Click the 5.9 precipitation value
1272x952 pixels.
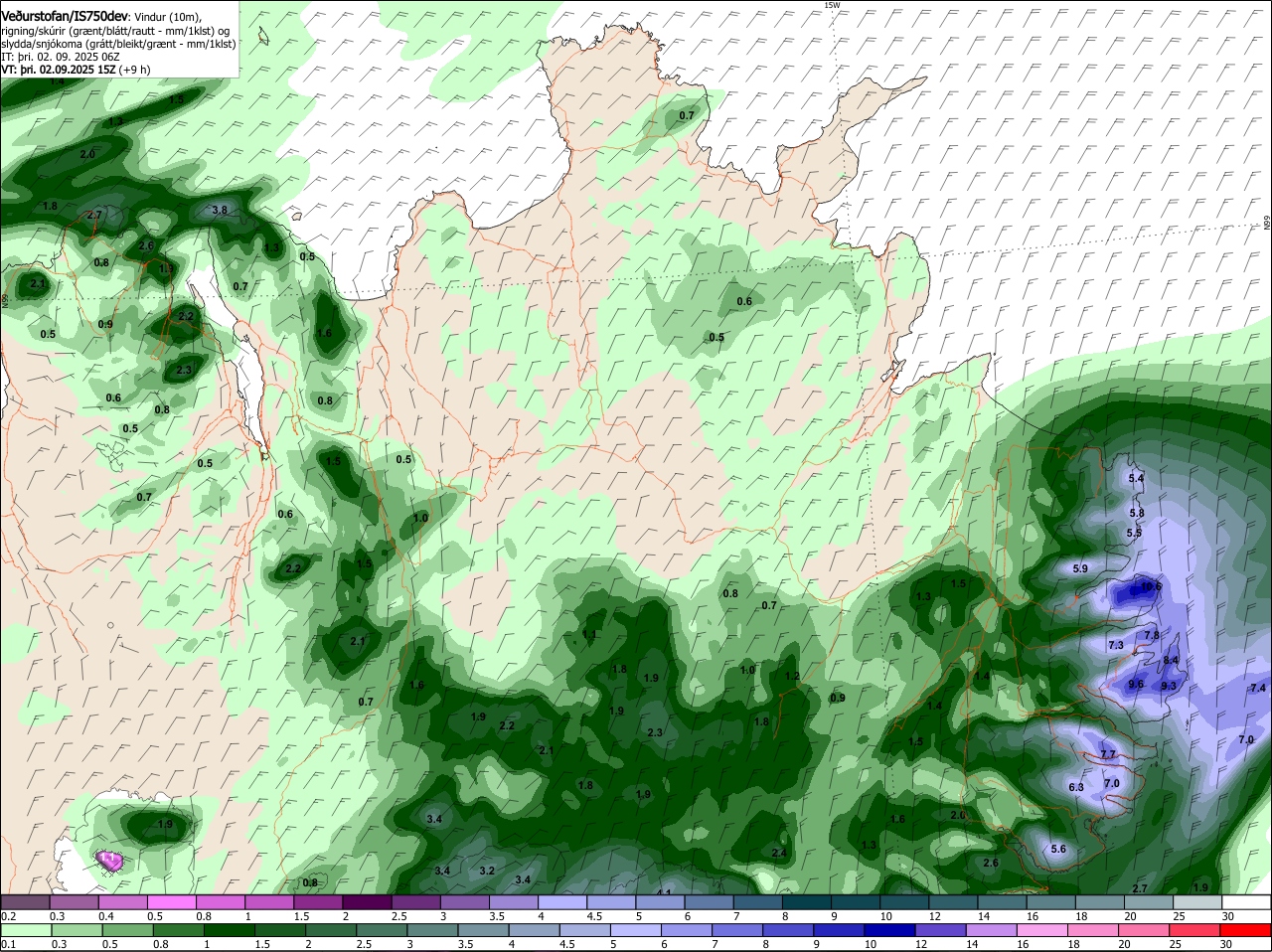(x=1081, y=568)
